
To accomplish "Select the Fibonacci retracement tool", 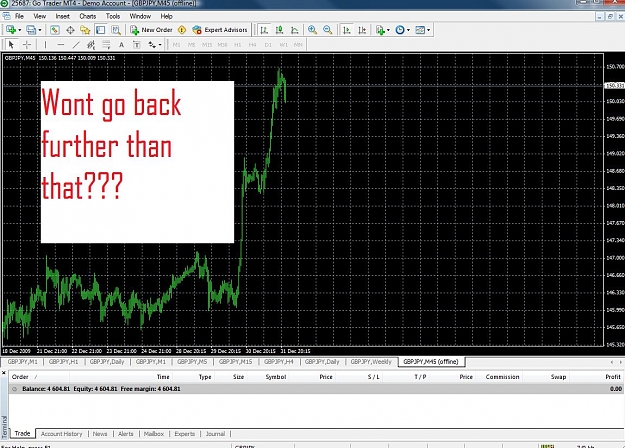I will tap(106, 45).
